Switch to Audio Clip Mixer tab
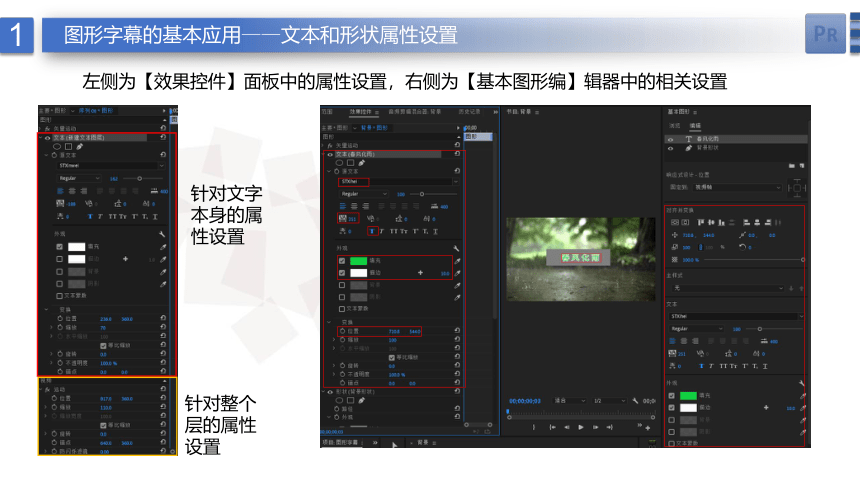The height and width of the screenshot is (484, 860). pyautogui.click(x=415, y=112)
